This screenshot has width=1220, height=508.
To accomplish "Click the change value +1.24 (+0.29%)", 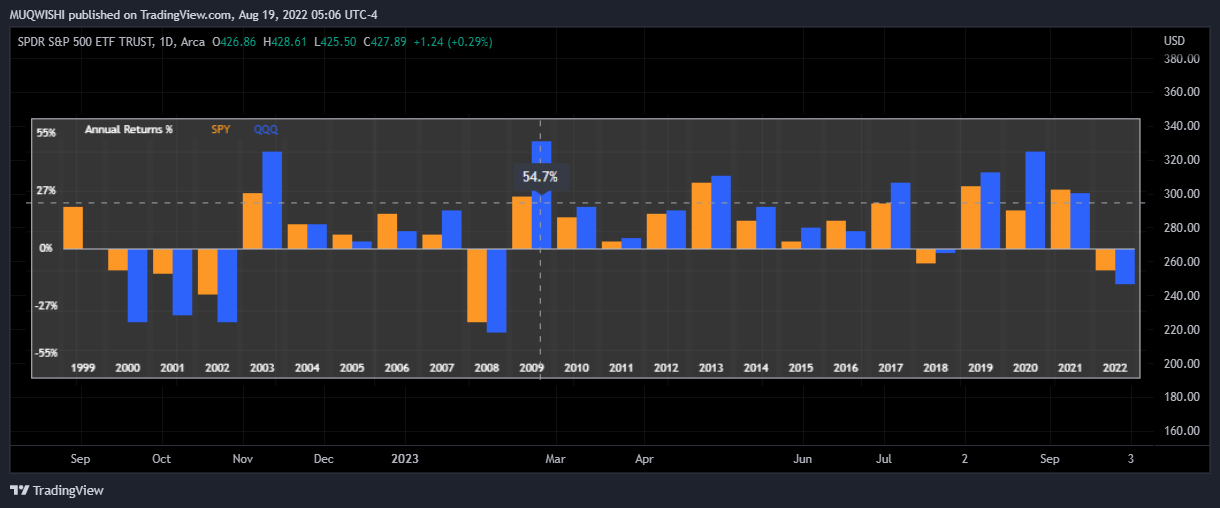I will click(454, 42).
